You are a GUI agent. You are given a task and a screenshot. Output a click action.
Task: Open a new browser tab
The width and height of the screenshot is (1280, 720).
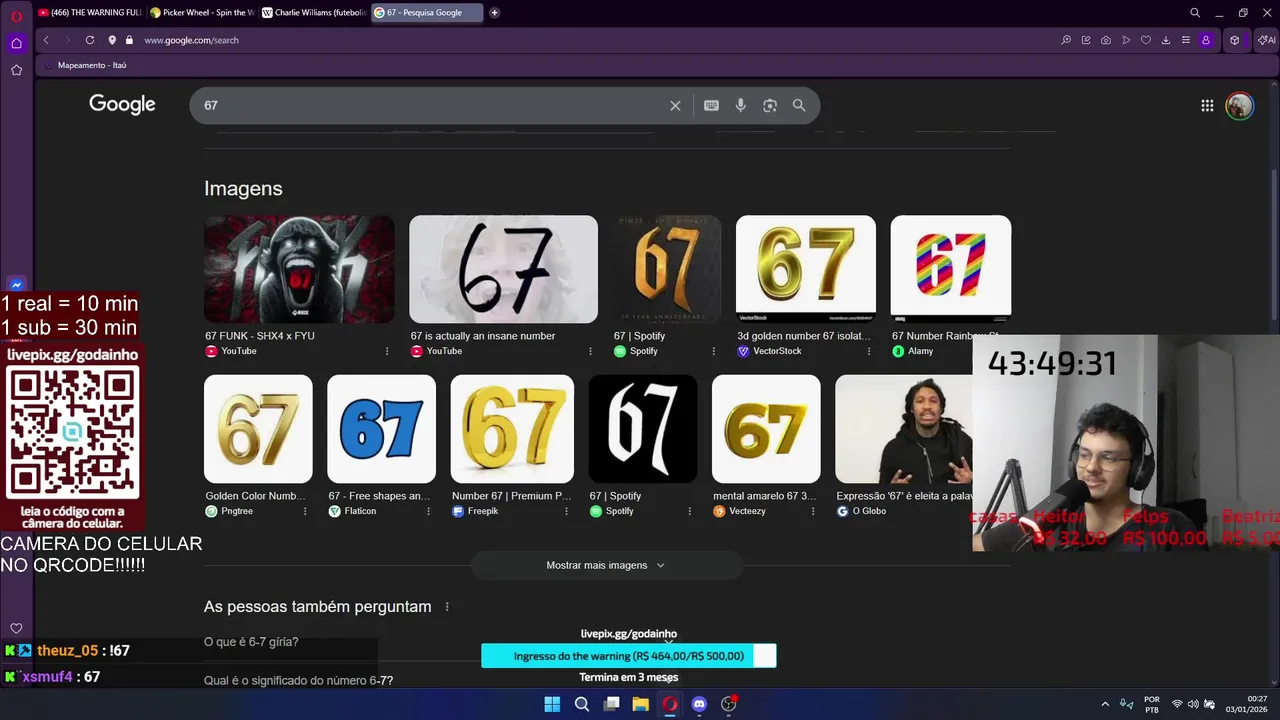[495, 13]
